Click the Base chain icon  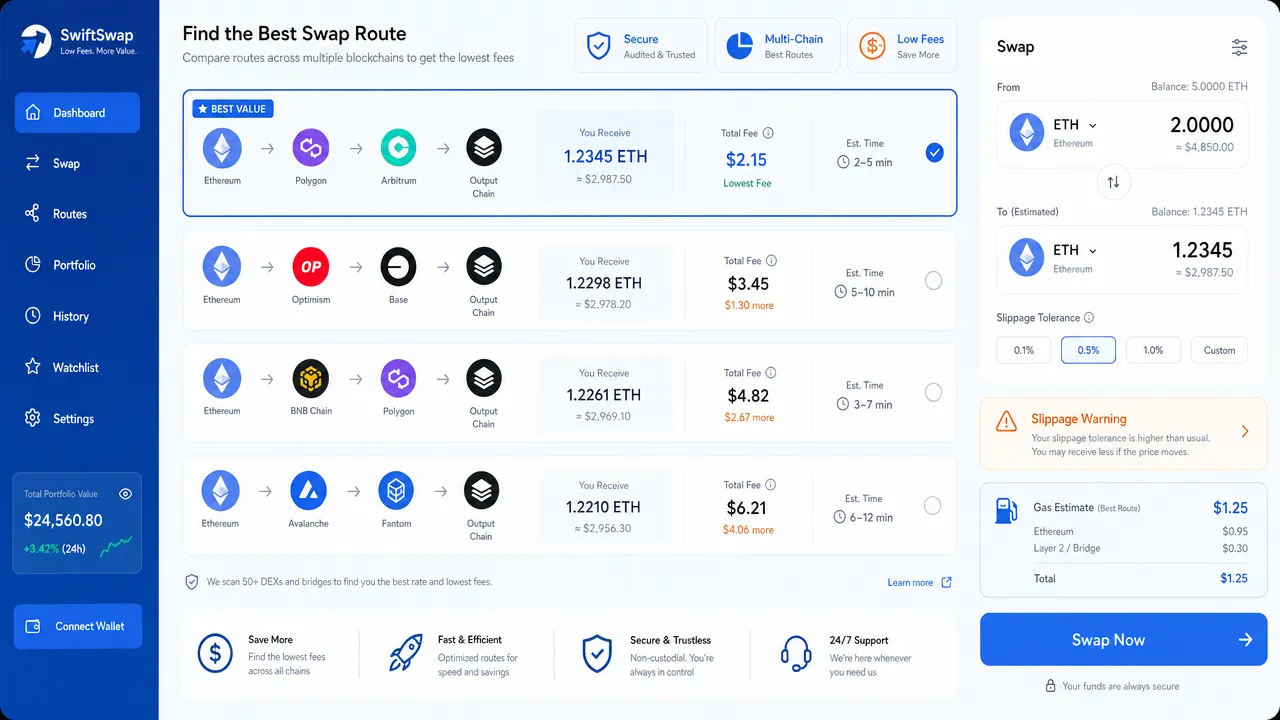398,267
